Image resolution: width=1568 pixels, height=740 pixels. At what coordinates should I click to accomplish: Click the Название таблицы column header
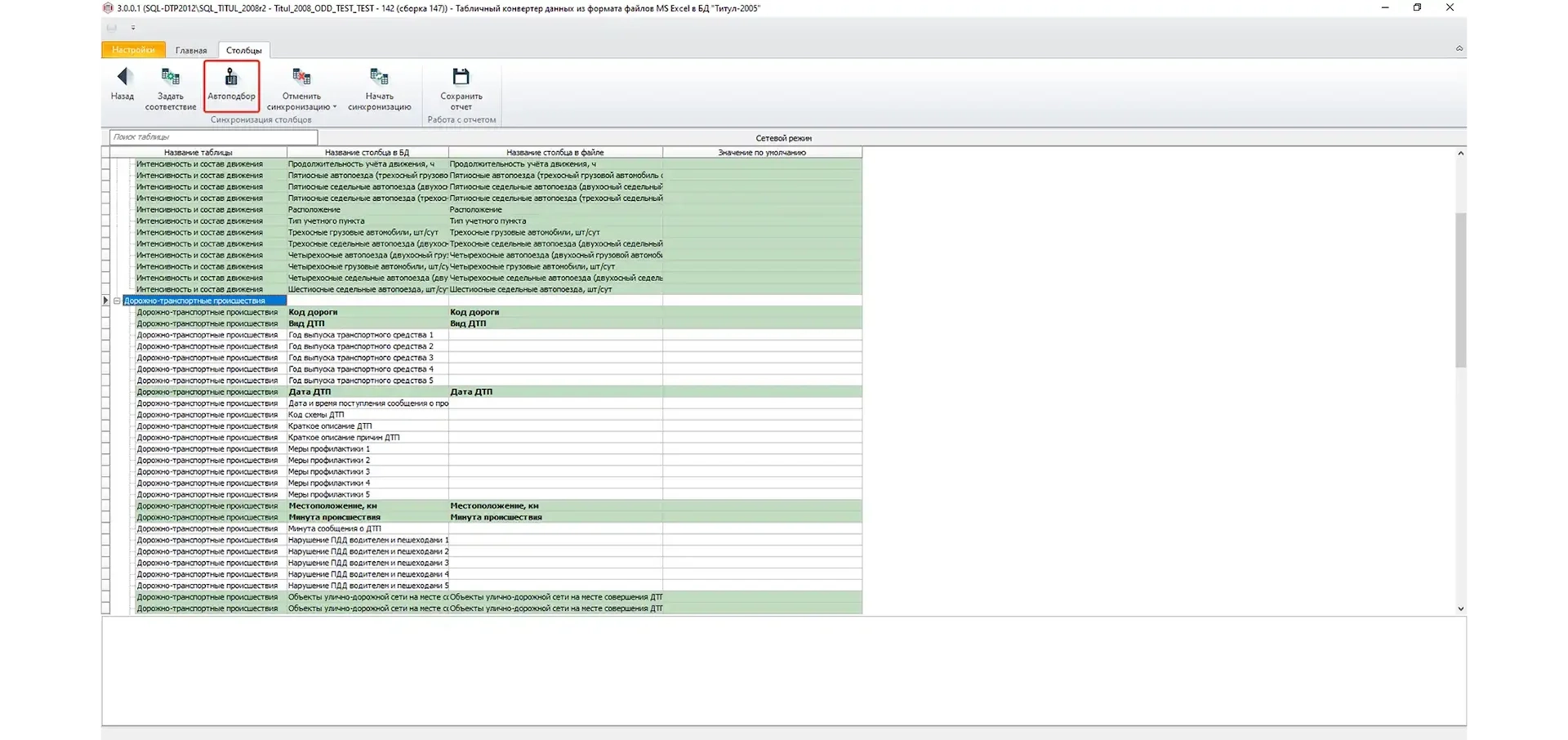[x=198, y=153]
